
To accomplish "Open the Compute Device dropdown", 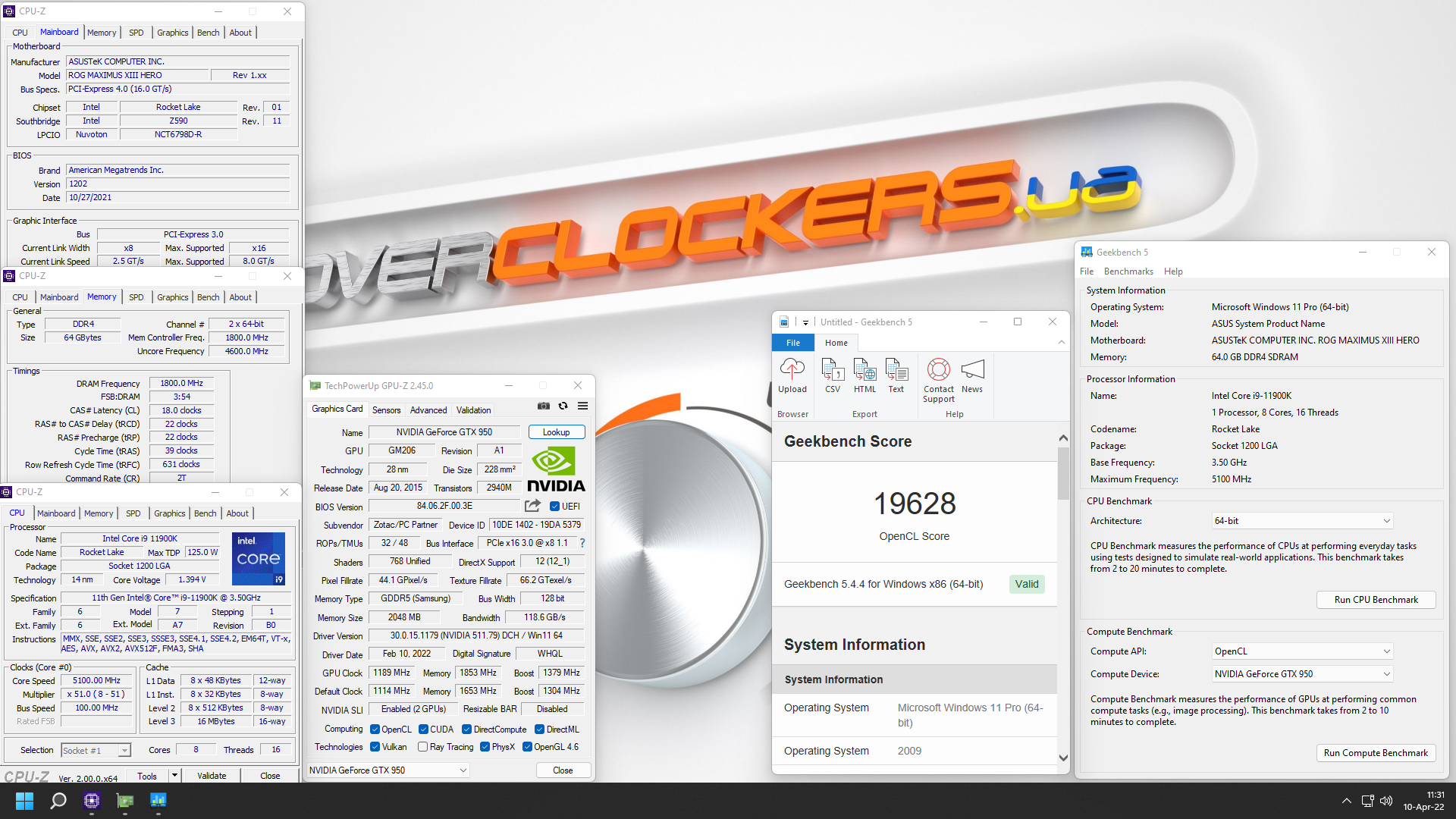I will click(x=1302, y=674).
